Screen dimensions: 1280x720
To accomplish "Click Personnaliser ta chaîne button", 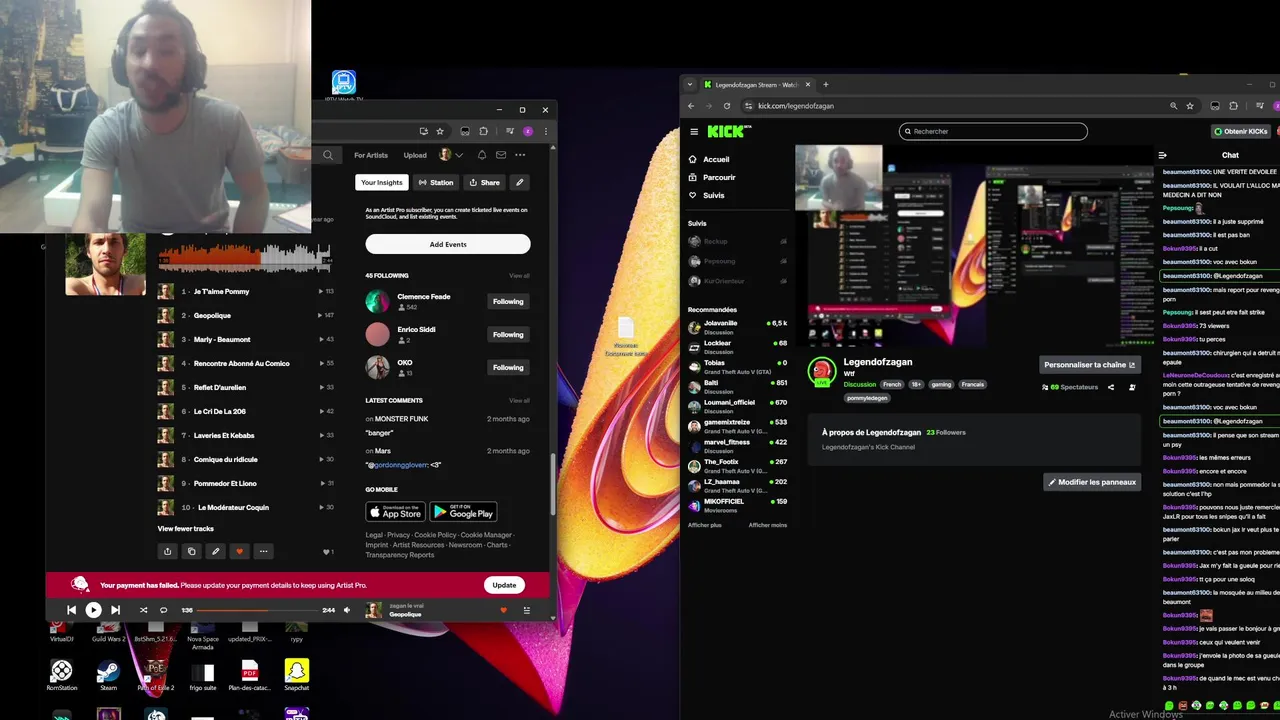I will (1089, 365).
